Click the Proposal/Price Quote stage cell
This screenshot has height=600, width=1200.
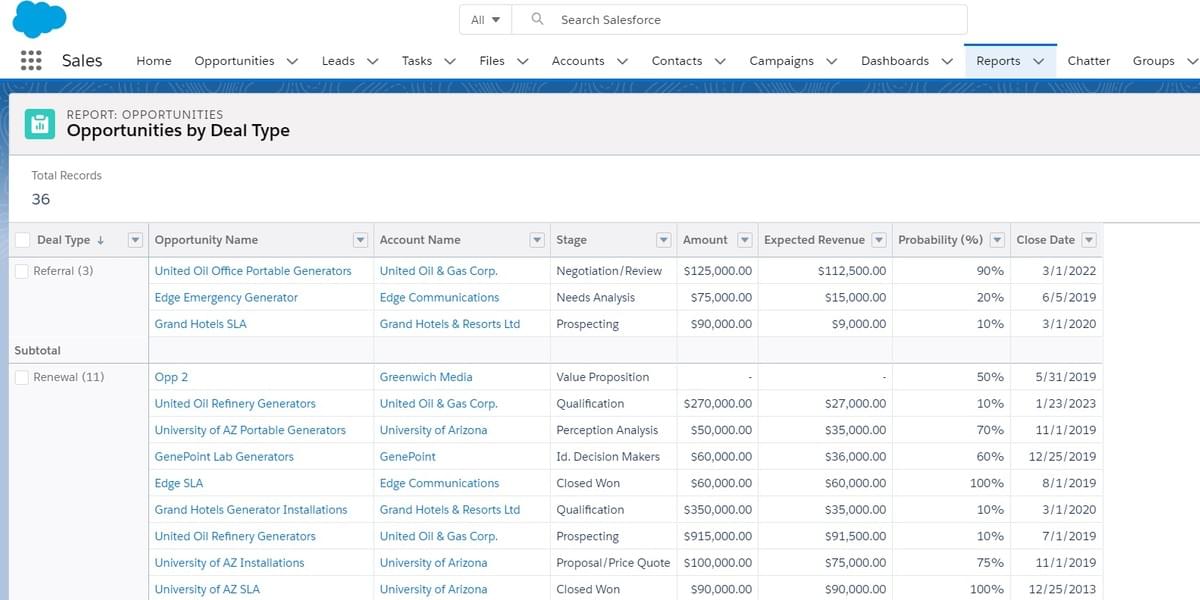[613, 562]
